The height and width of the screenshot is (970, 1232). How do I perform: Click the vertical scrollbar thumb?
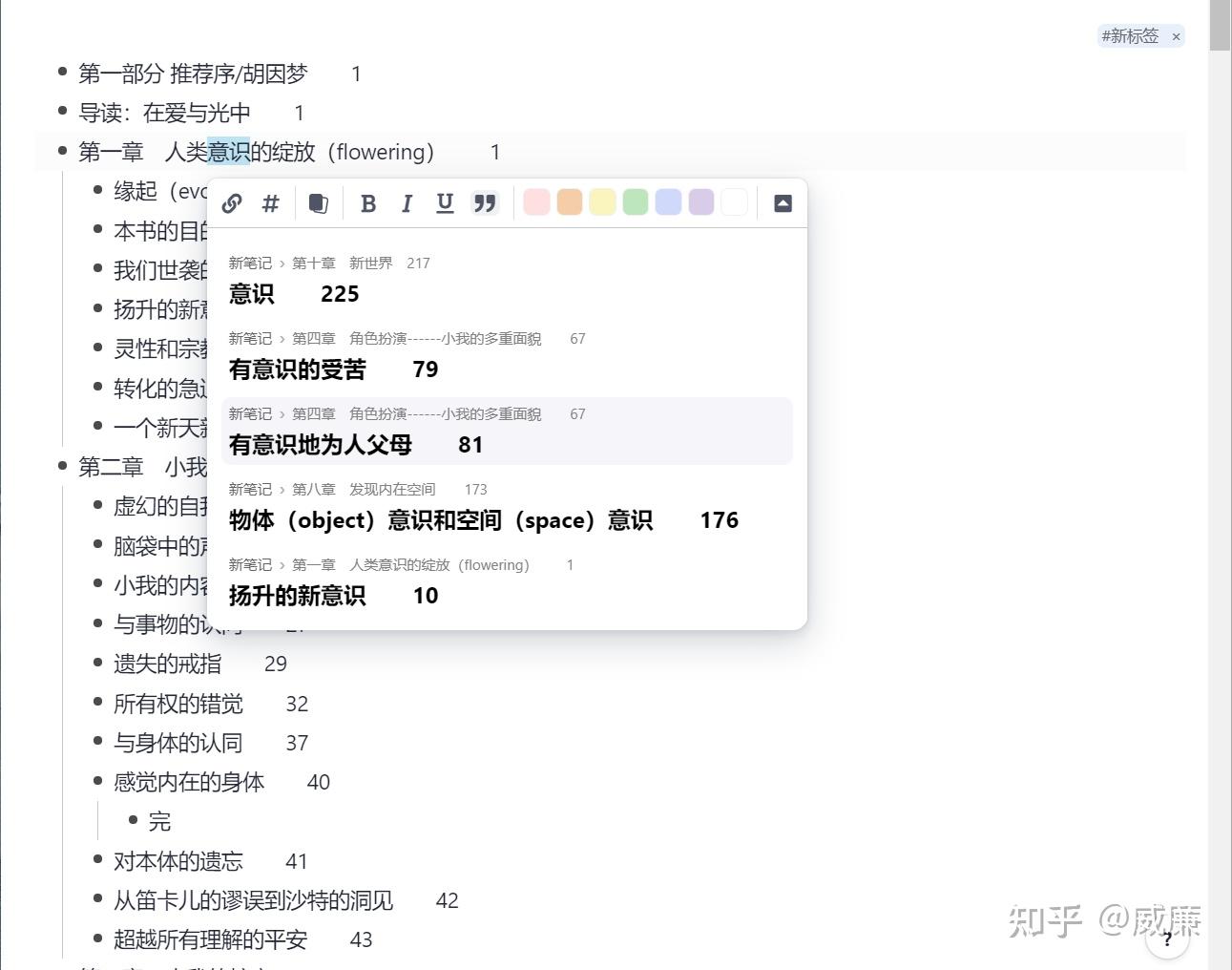click(x=1220, y=26)
